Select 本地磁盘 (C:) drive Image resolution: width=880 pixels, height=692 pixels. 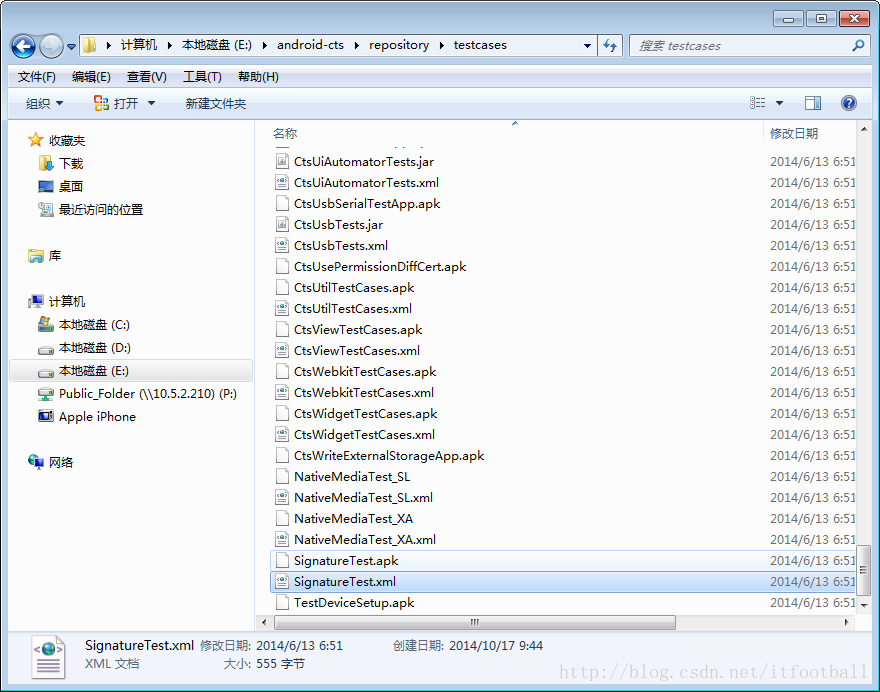point(94,324)
